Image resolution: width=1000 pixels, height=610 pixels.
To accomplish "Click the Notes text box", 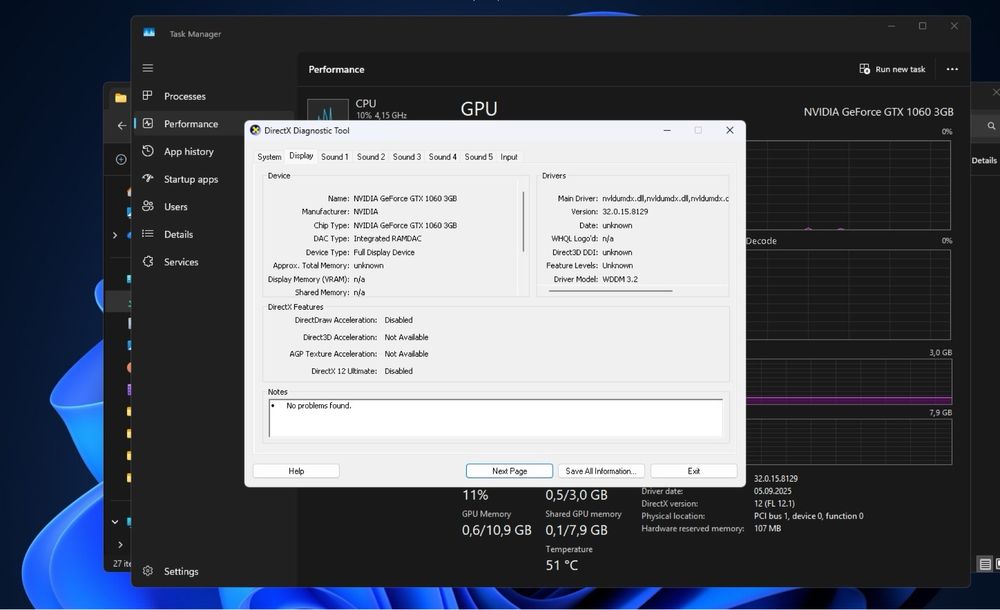I will [x=496, y=418].
